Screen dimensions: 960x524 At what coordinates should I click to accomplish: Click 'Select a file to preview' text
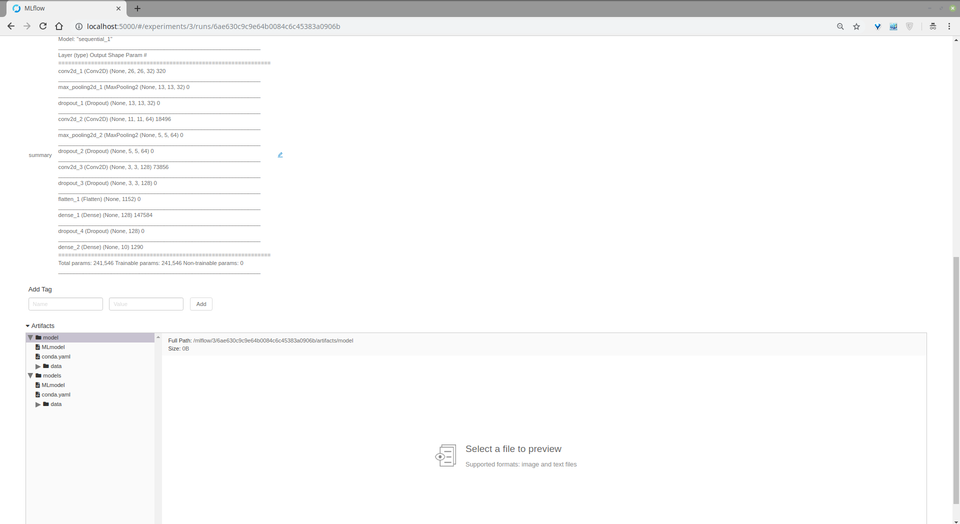513,449
